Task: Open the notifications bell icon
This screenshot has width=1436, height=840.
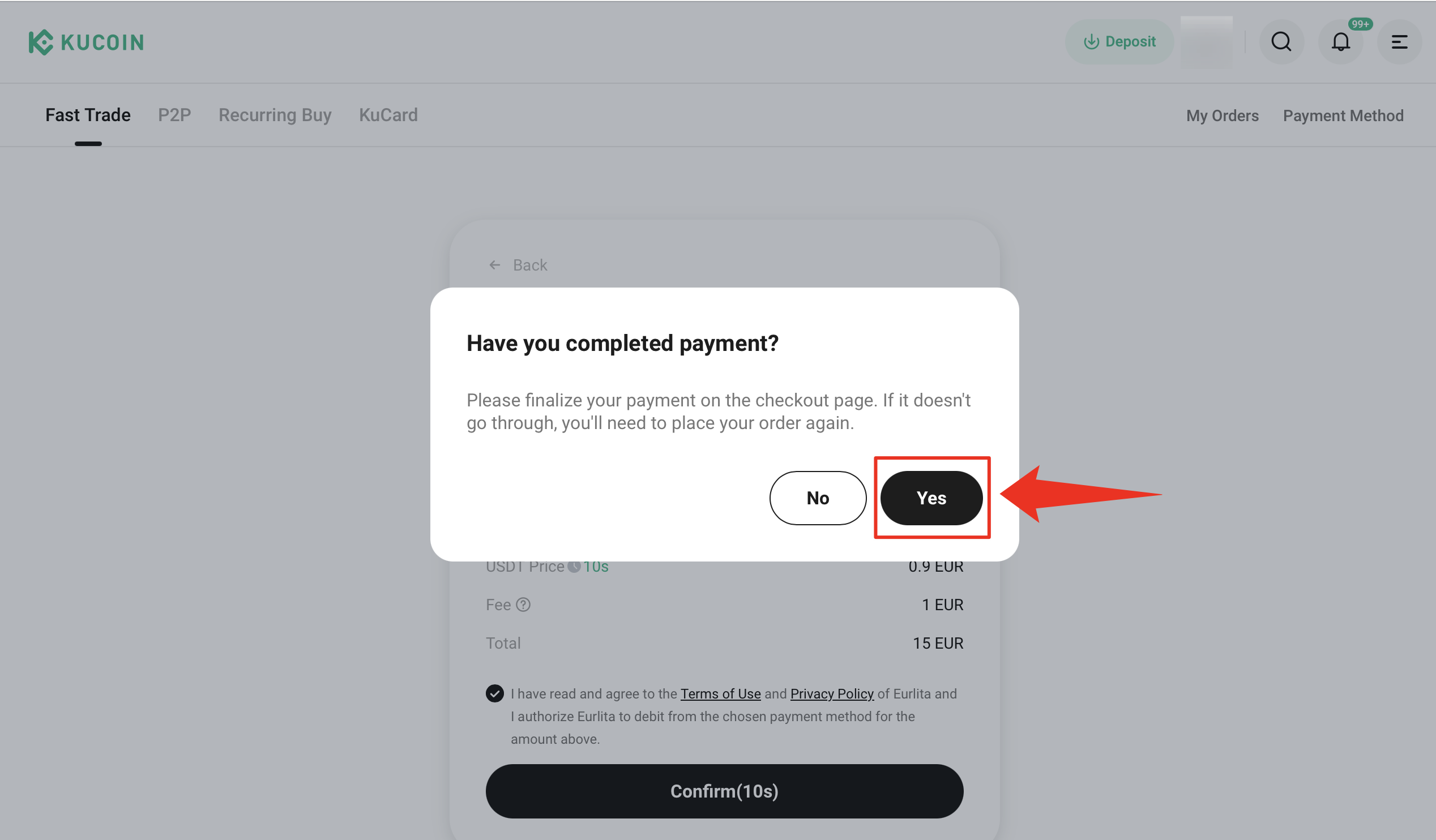Action: click(1341, 41)
